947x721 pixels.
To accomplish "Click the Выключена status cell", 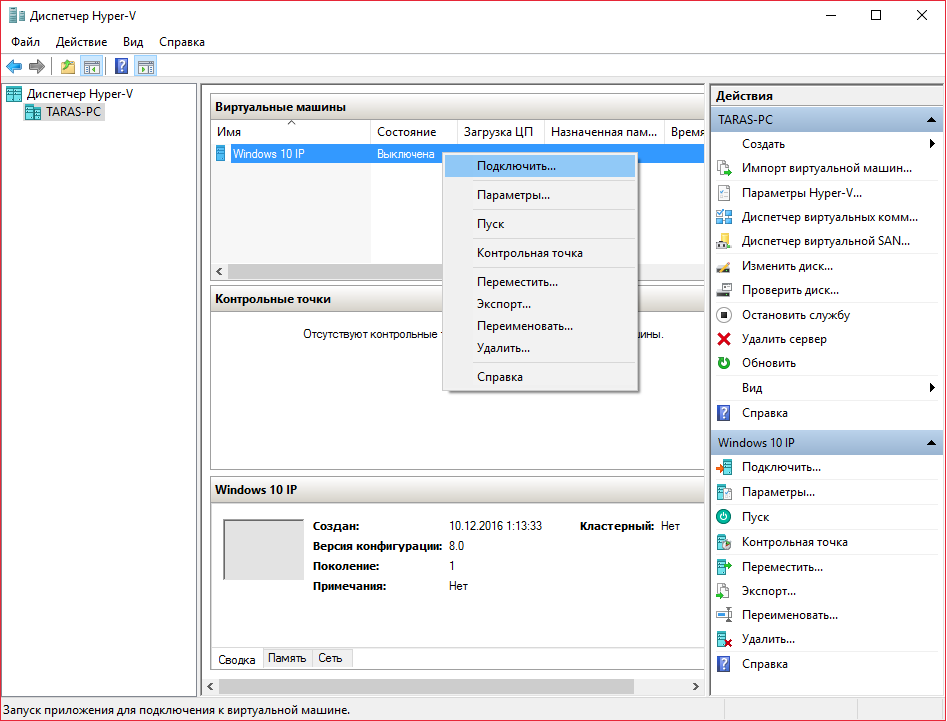I will [x=406, y=154].
